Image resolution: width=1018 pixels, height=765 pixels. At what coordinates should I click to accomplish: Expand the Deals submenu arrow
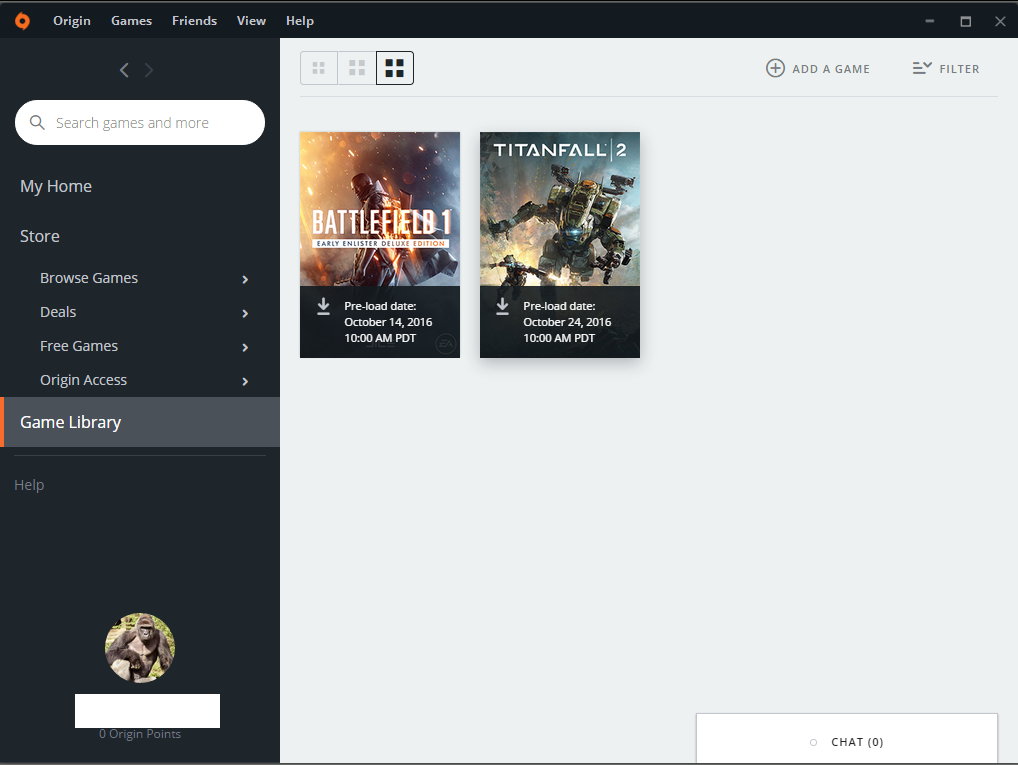[245, 314]
